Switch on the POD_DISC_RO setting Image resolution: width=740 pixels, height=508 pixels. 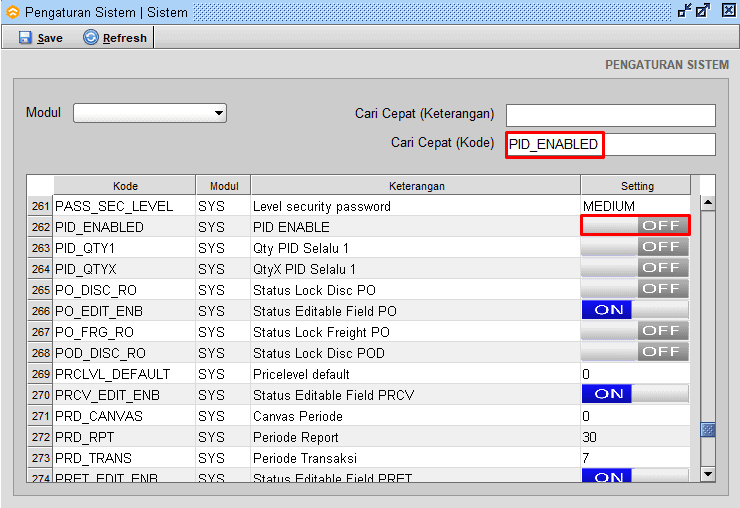[635, 353]
